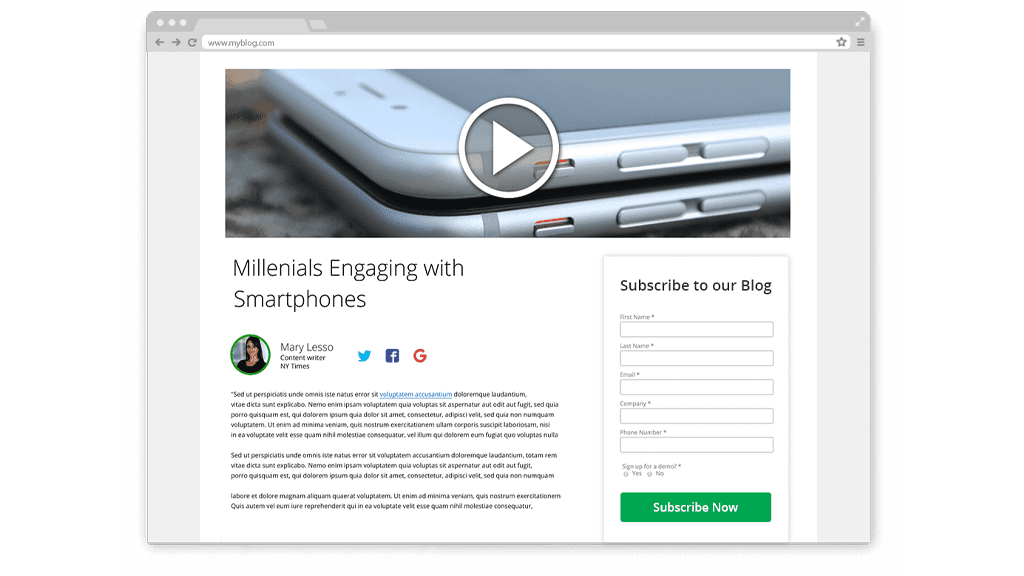
Task: Bookmark page with star icon
Action: [841, 42]
